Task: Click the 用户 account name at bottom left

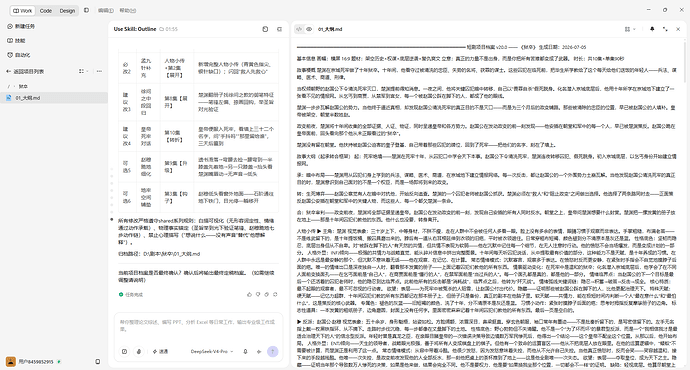Action: tap(36, 362)
